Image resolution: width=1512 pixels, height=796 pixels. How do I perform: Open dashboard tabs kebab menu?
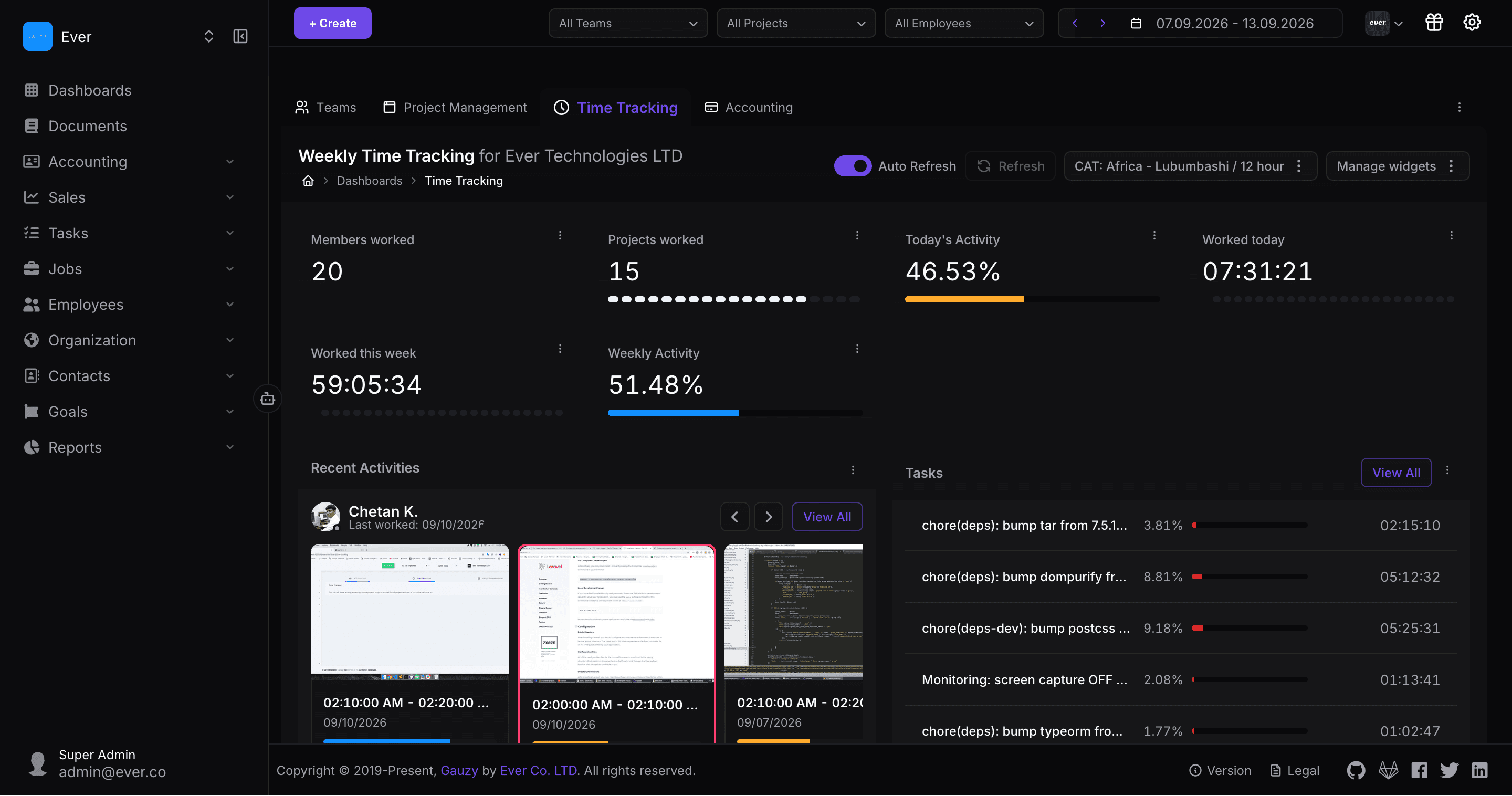coord(1459,108)
